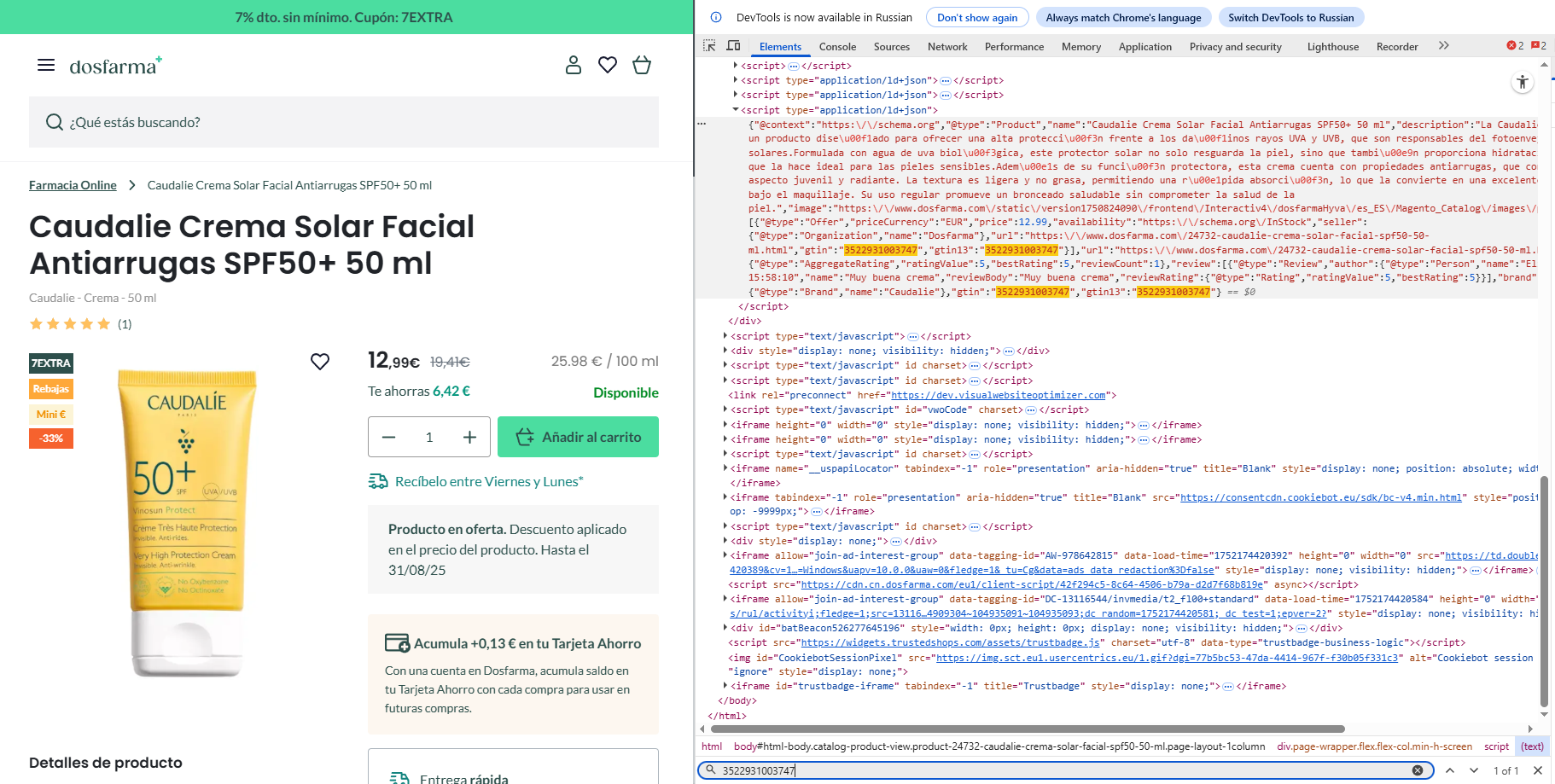Click the dosfarma logo
Screen dimensions: 1555x784
(116, 66)
